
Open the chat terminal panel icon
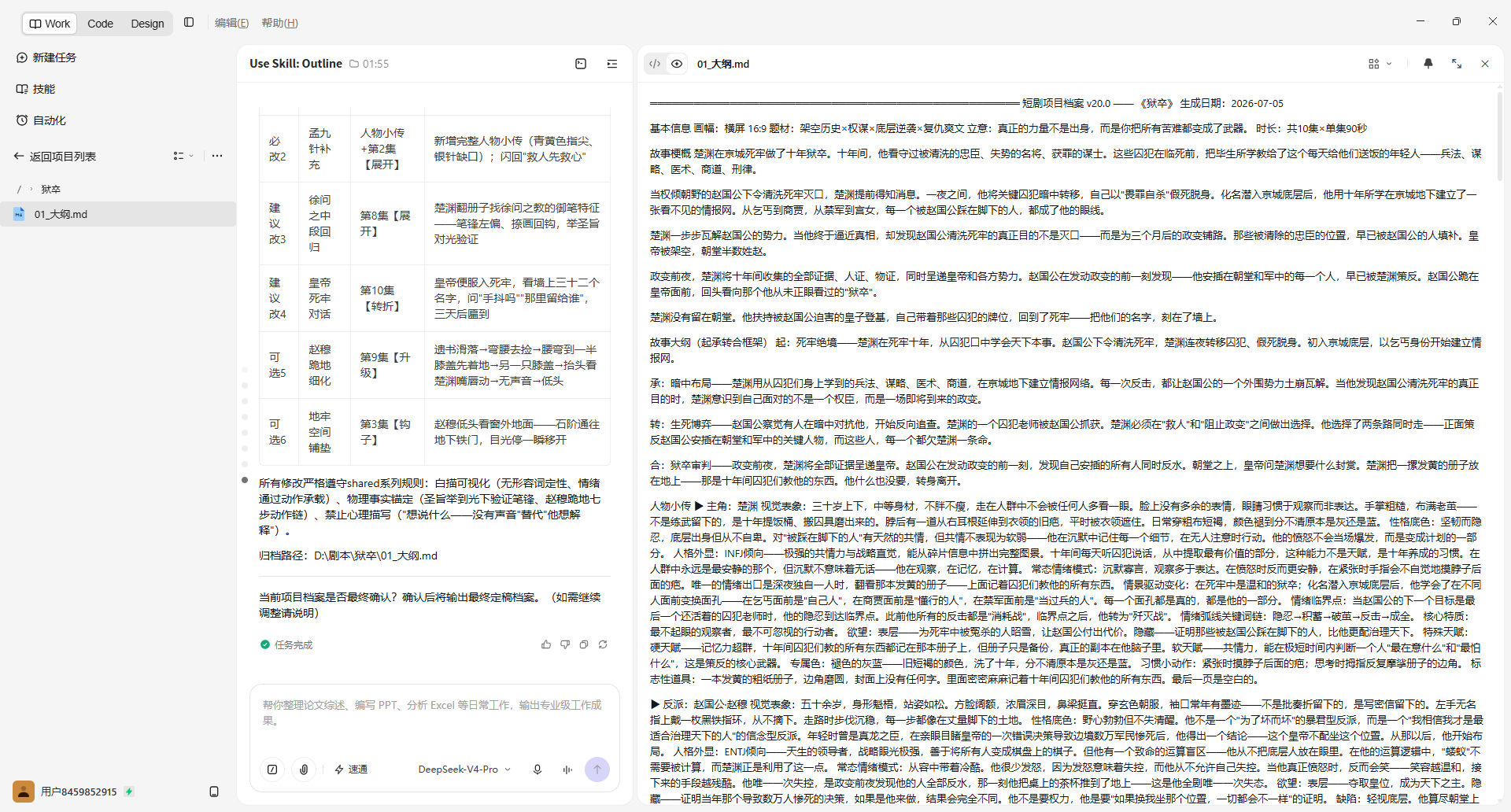click(x=581, y=64)
